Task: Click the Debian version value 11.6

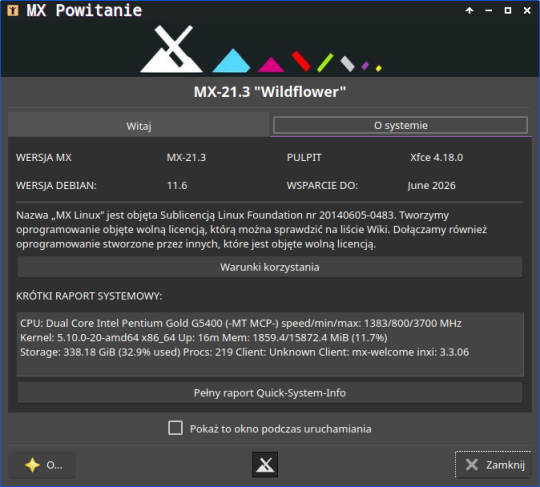Action: point(177,186)
